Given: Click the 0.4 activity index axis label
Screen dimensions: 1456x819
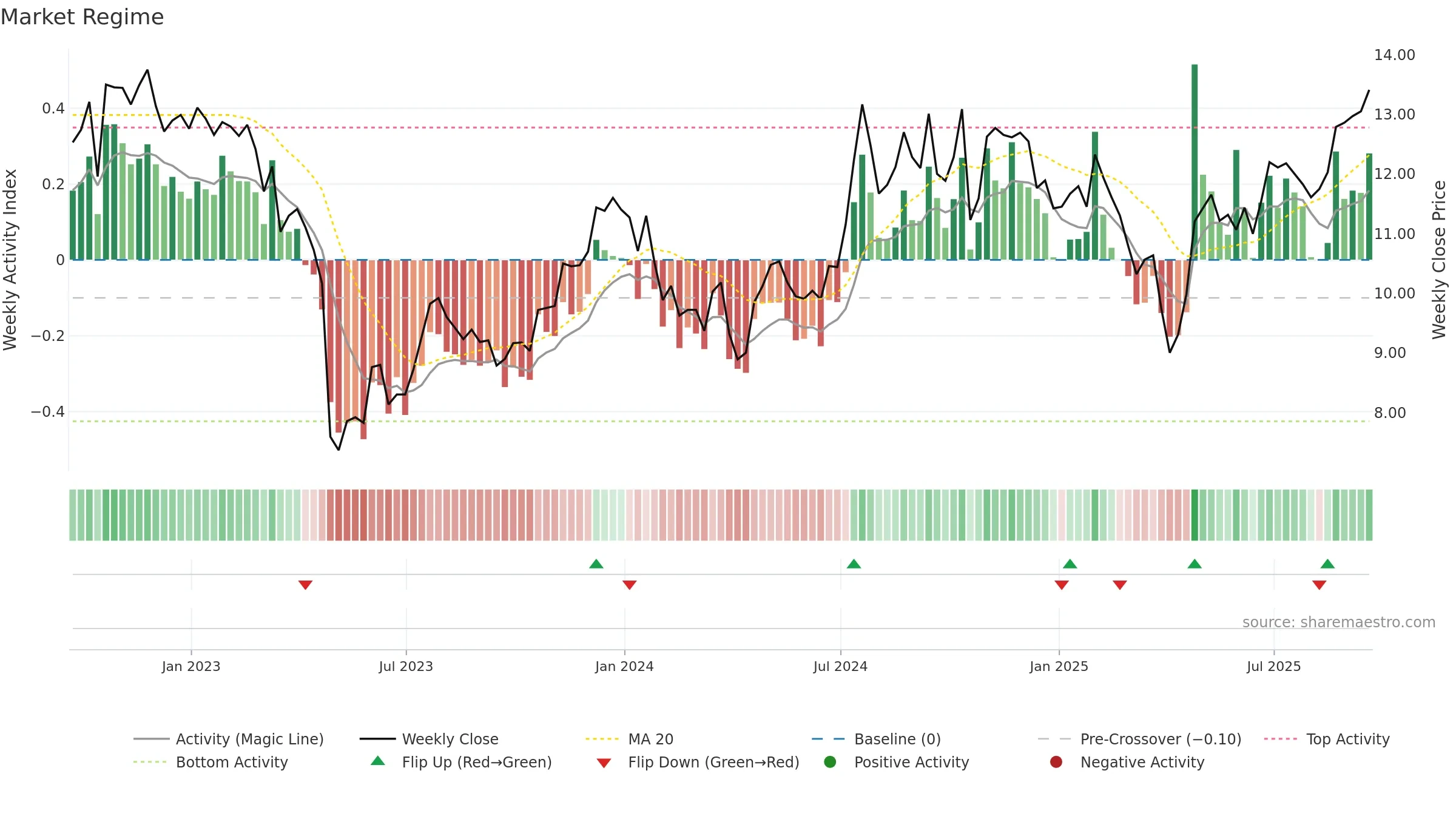Looking at the screenshot, I should tap(53, 108).
